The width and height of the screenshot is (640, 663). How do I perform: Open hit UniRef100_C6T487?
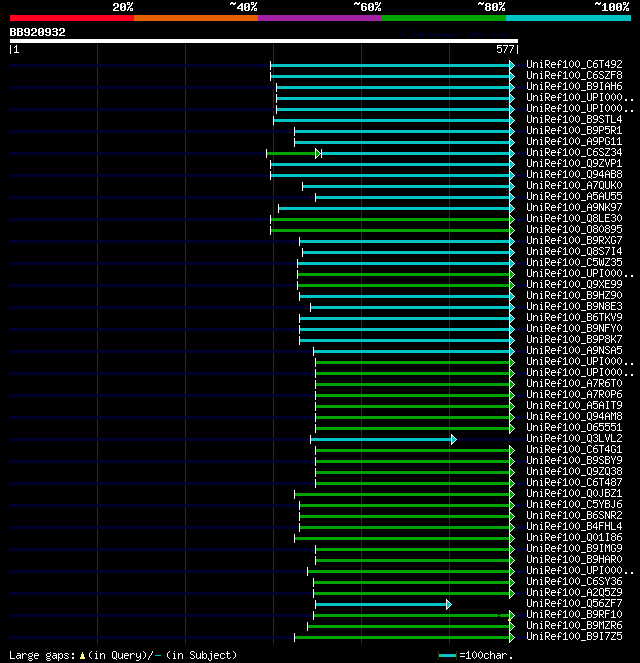coord(574,482)
